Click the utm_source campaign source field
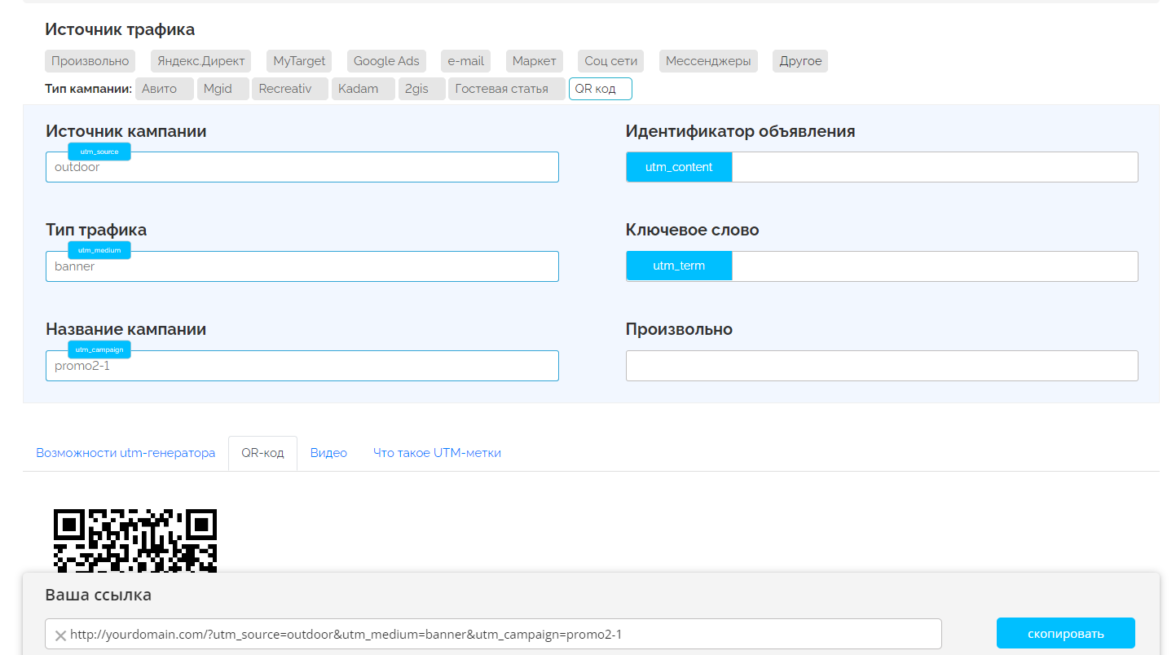This screenshot has height=655, width=1176. click(x=301, y=168)
